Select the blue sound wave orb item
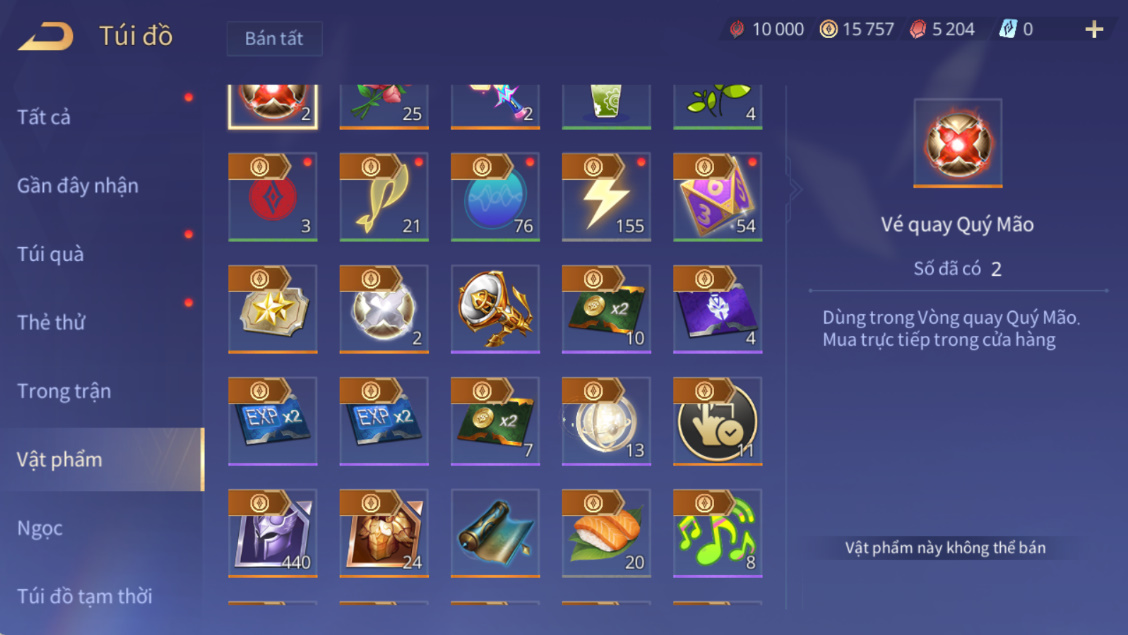Screen dimensions: 1128x635 495,196
